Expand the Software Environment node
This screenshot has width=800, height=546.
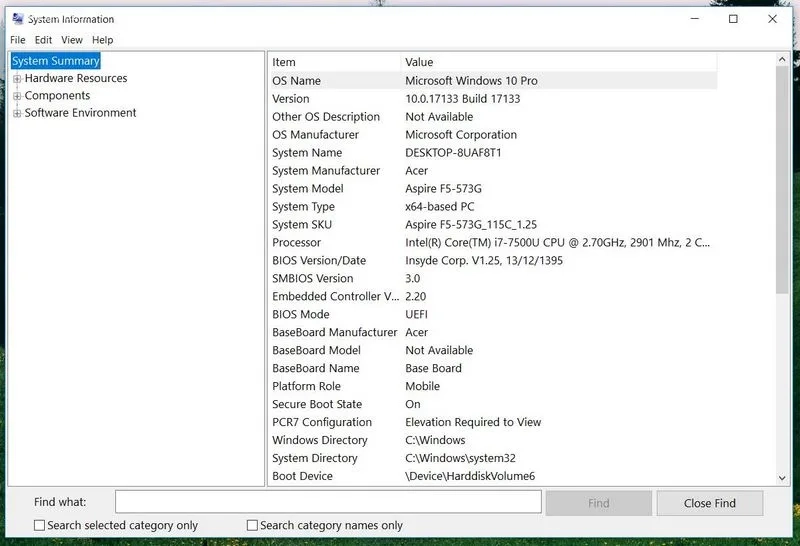17,113
